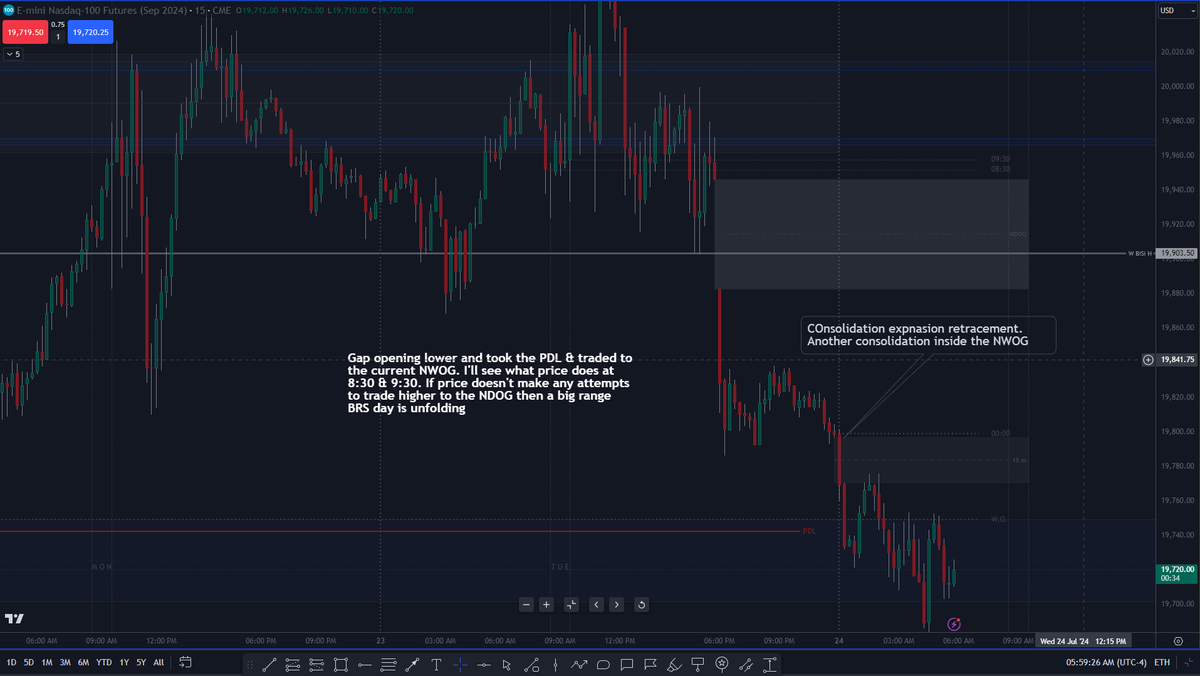This screenshot has height=676, width=1200.
Task: Select the Text tool from the drawing toolbar
Action: pyautogui.click(x=435, y=664)
